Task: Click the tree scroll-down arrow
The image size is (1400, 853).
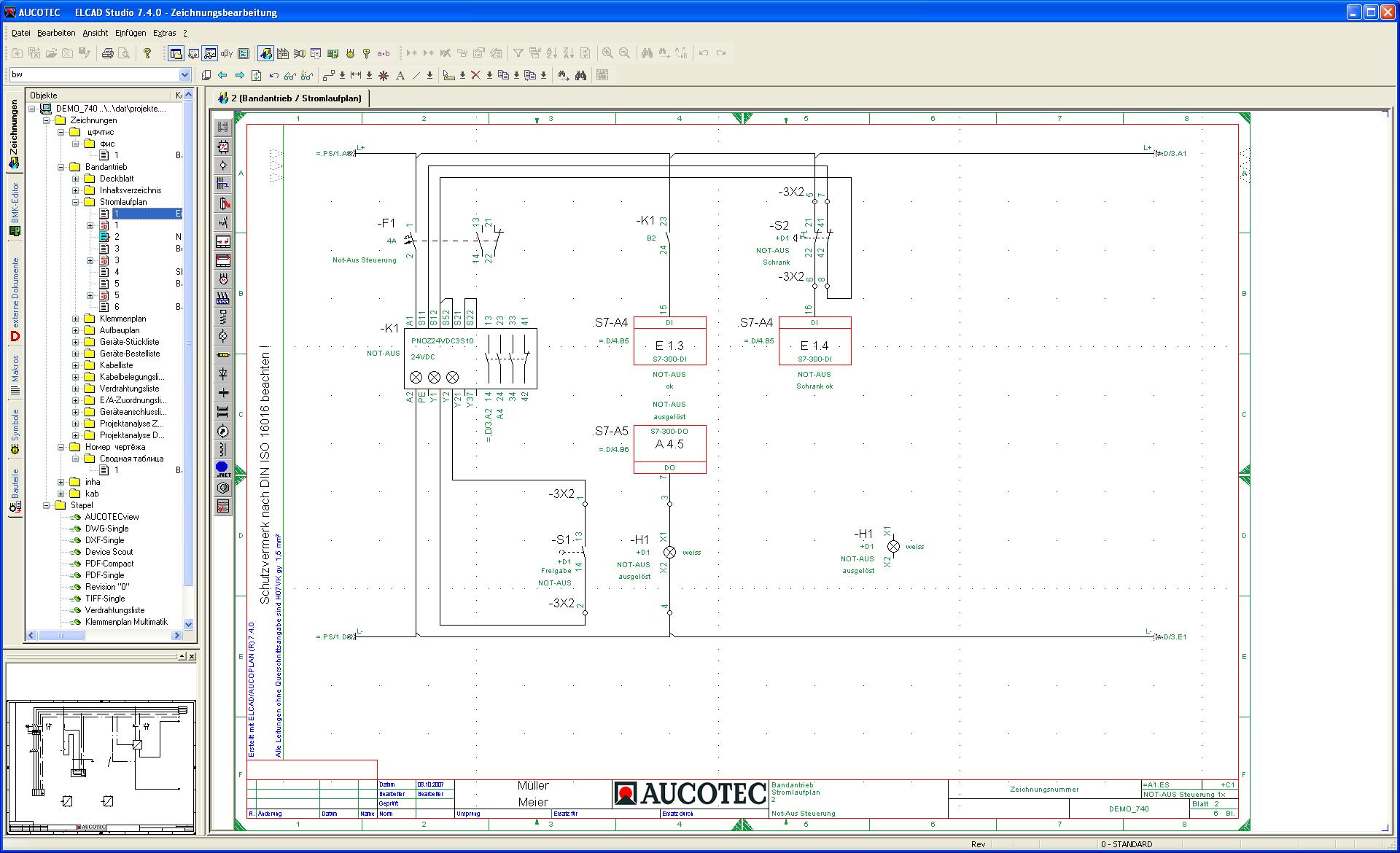Action: (189, 624)
